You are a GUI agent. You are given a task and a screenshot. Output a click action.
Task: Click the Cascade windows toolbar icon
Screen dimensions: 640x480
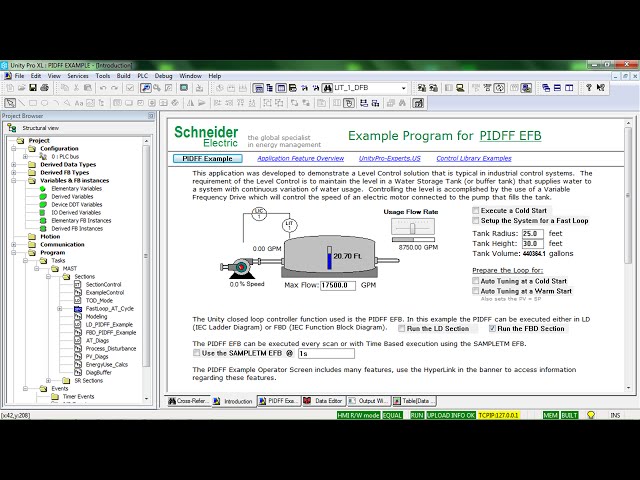[x=546, y=88]
